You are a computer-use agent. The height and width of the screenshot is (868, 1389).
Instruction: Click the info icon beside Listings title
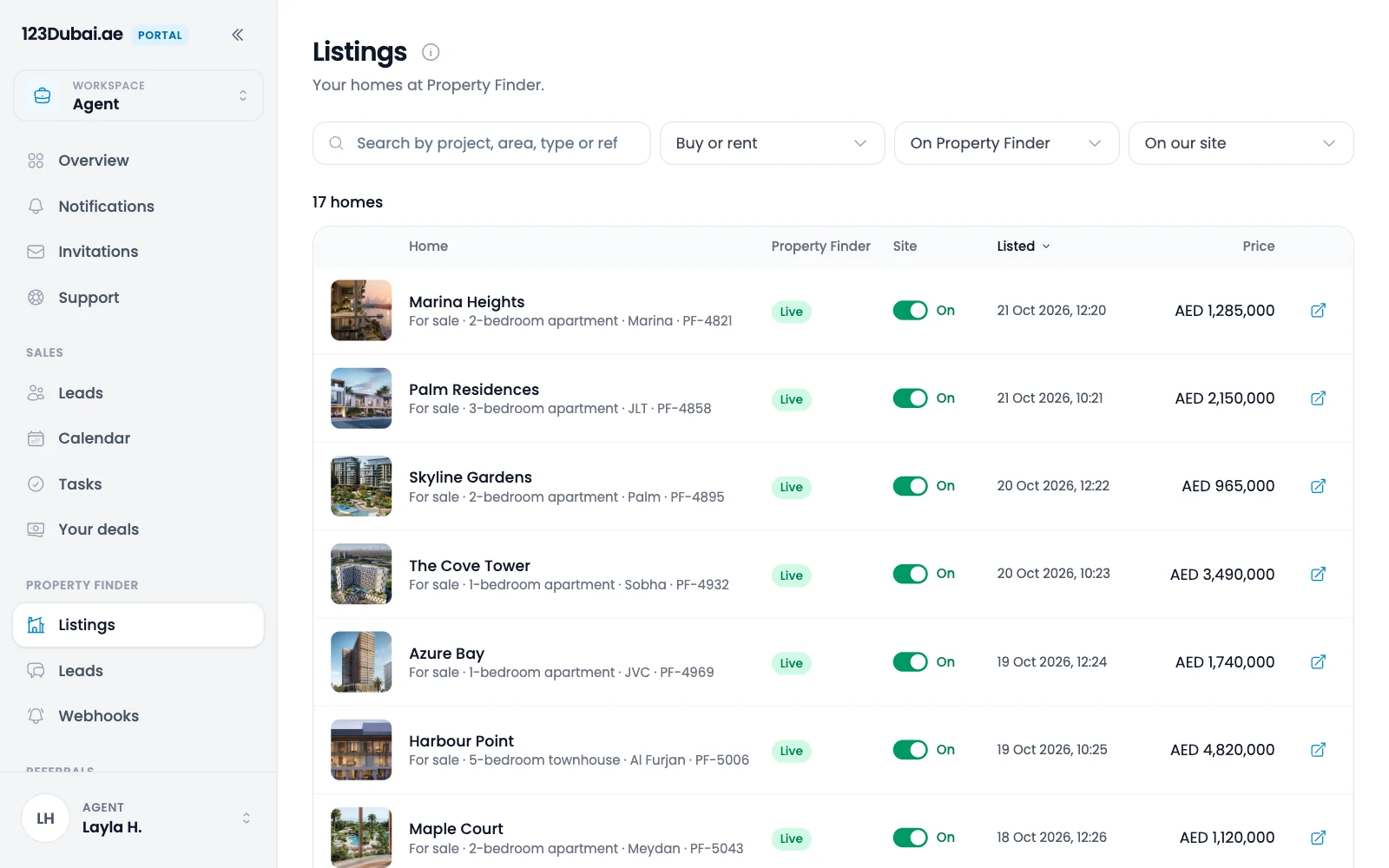coord(431,52)
